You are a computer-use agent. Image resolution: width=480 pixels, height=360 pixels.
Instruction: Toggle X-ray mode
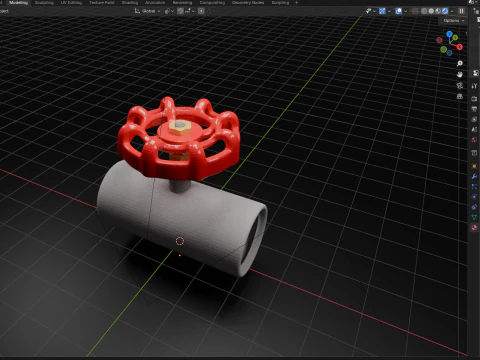point(415,11)
